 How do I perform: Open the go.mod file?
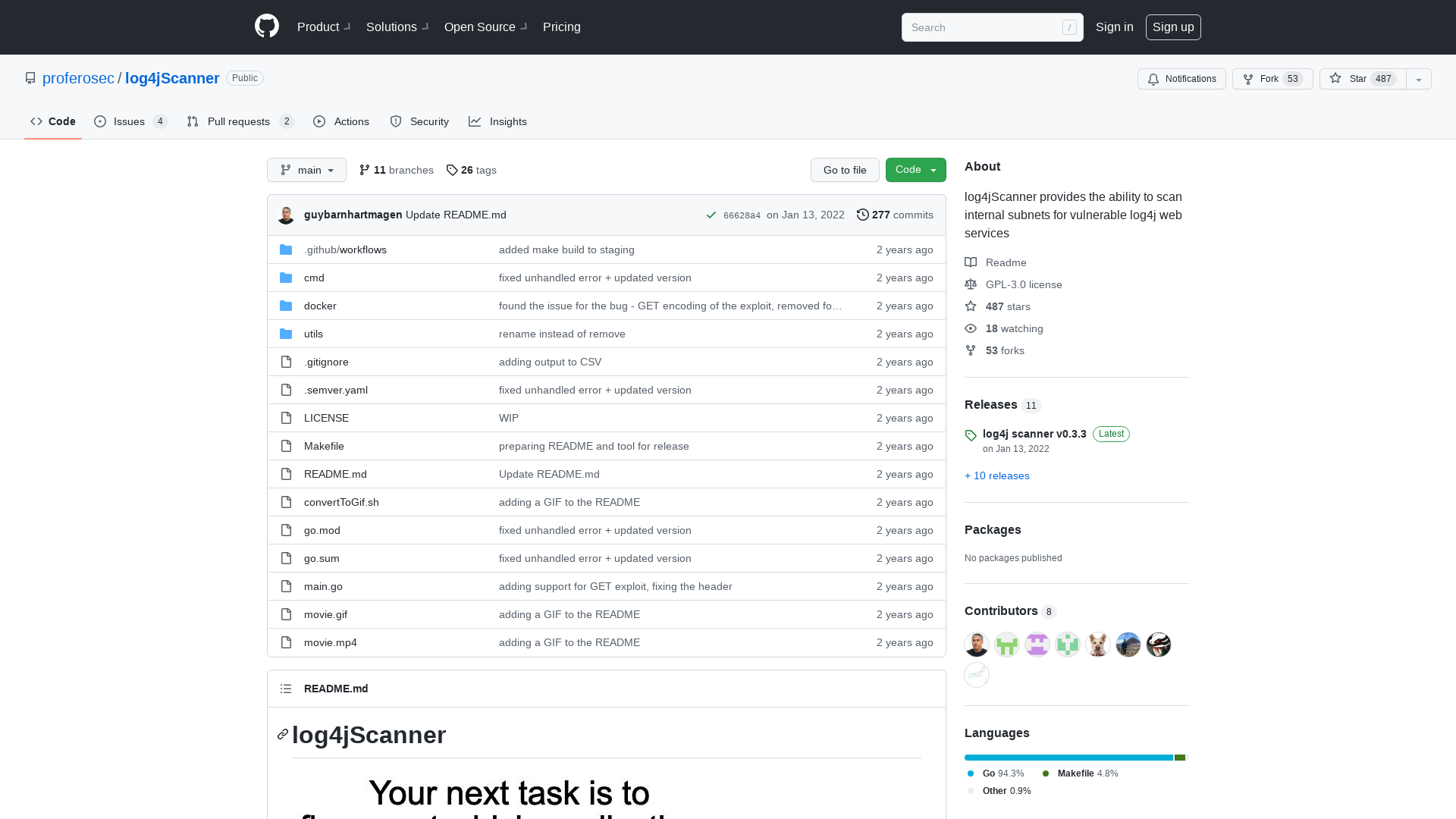tap(322, 530)
